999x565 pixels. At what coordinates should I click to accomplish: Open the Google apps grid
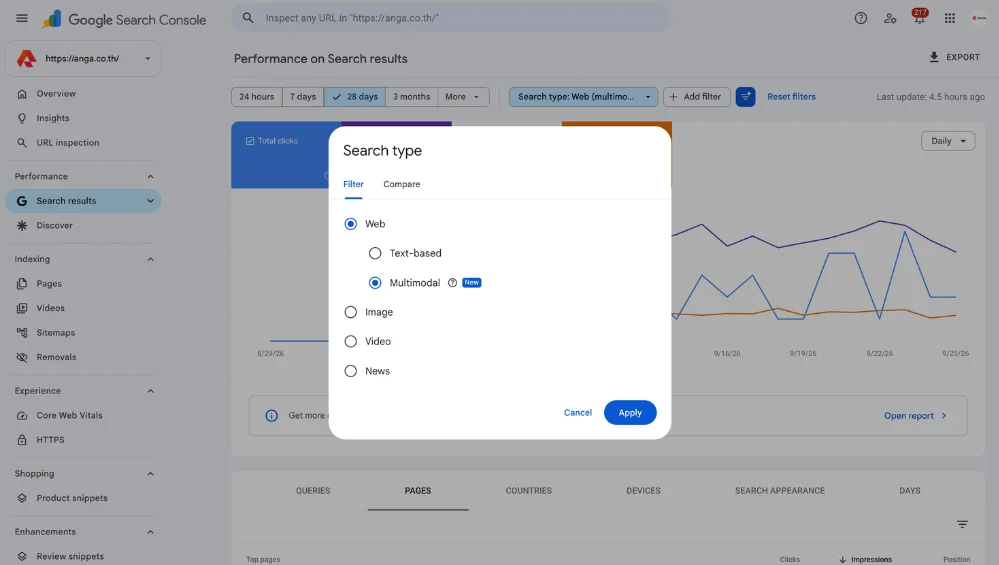pos(949,18)
